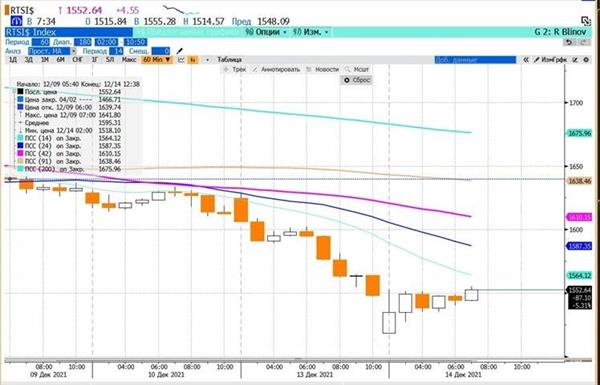Screen dimensions: 600x385
Task: Click the Таблица button
Action: pyautogui.click(x=229, y=60)
